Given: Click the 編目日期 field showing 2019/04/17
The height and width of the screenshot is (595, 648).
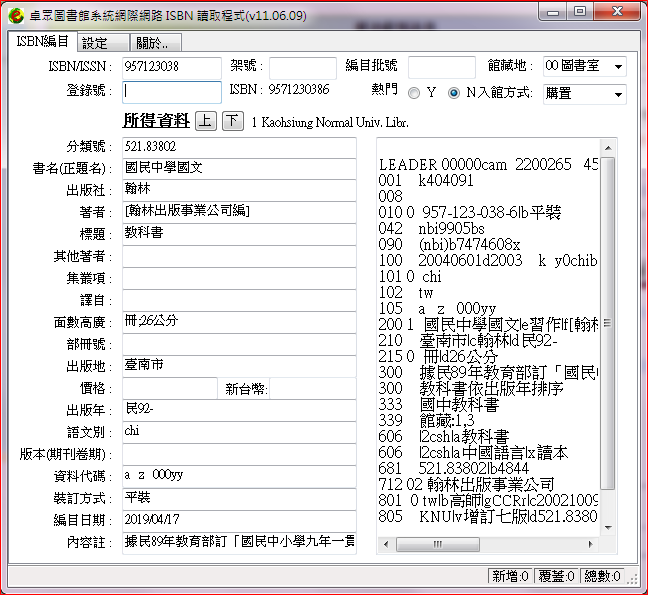Looking at the screenshot, I should (239, 521).
